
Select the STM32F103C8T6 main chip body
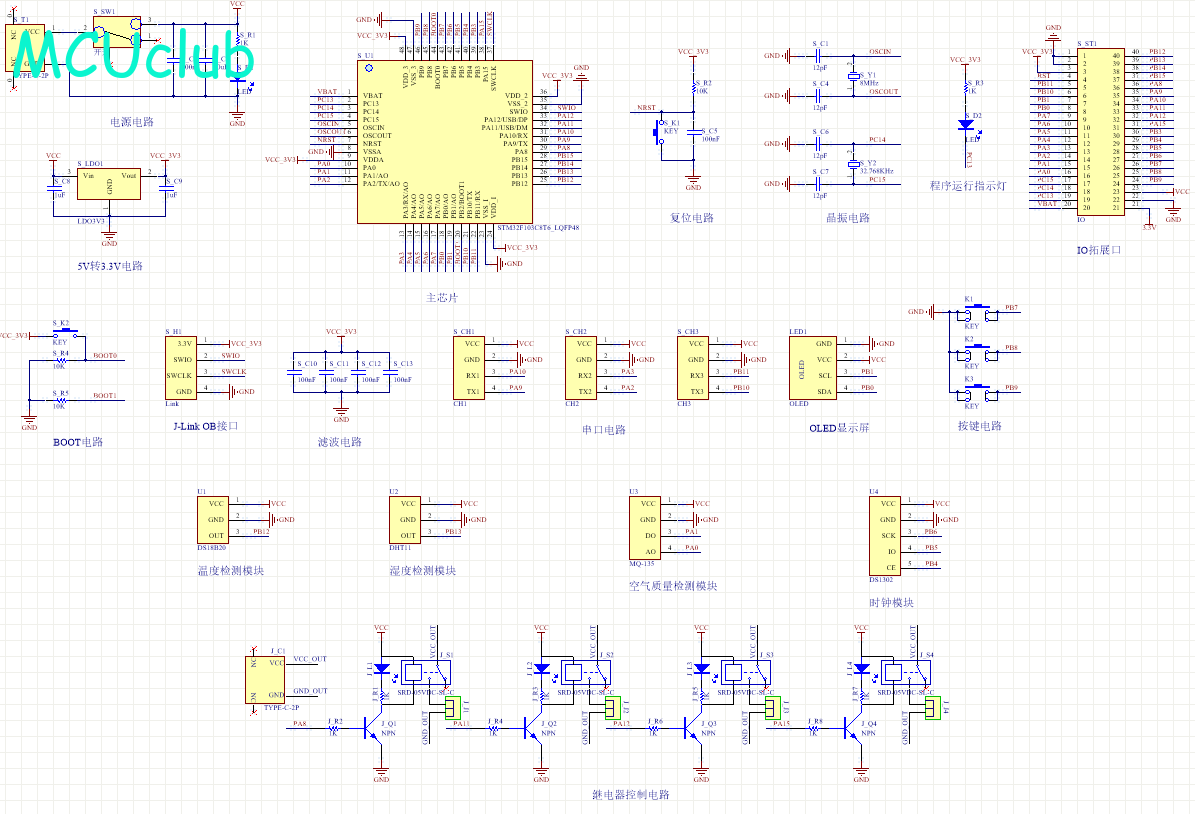445,142
